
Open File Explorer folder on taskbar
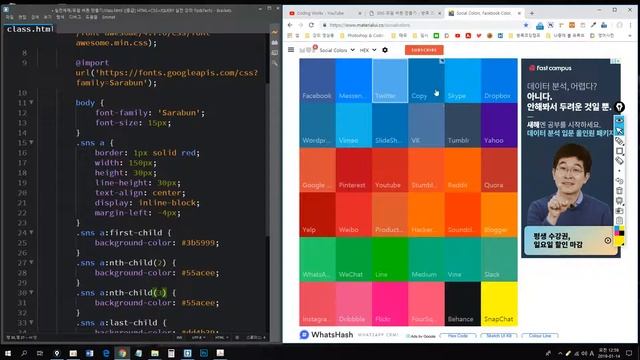coord(155,353)
